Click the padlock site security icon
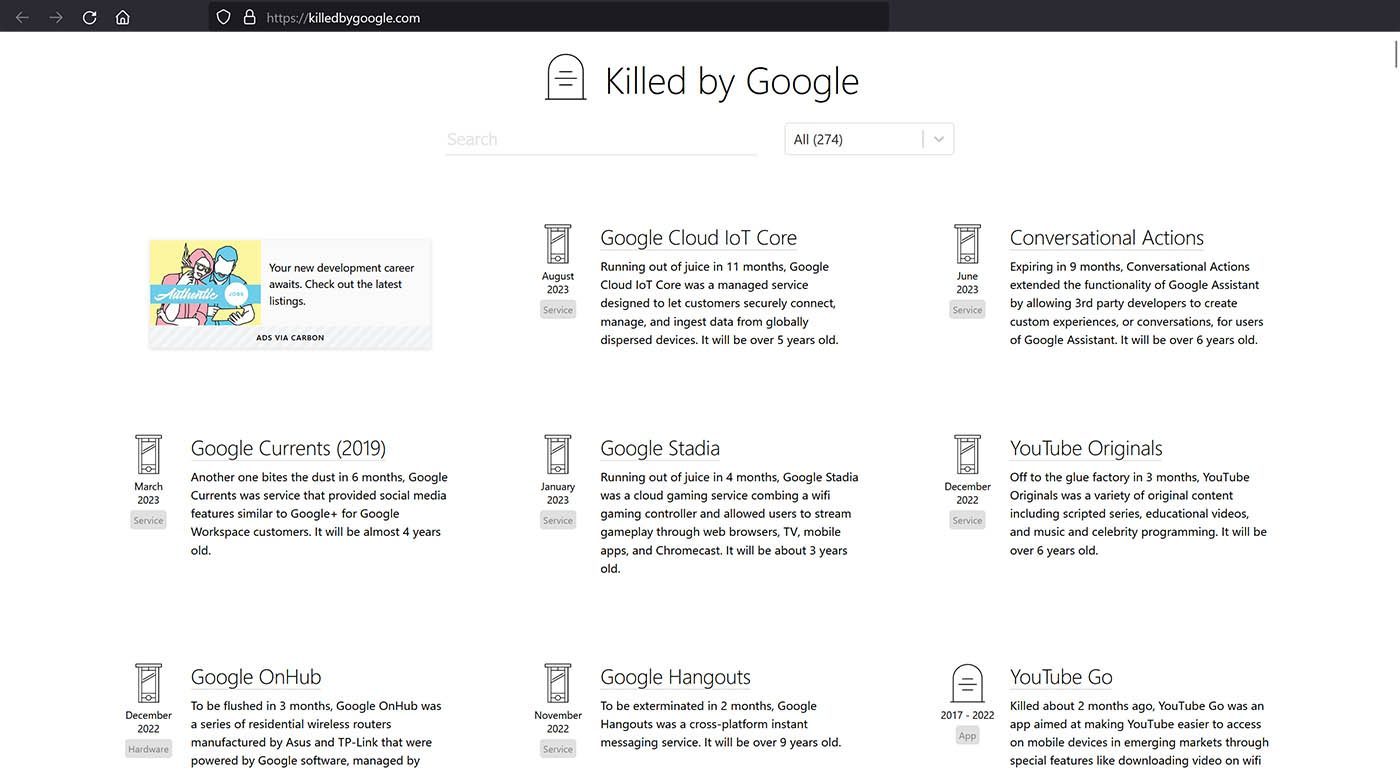This screenshot has width=1400, height=773. click(x=250, y=17)
